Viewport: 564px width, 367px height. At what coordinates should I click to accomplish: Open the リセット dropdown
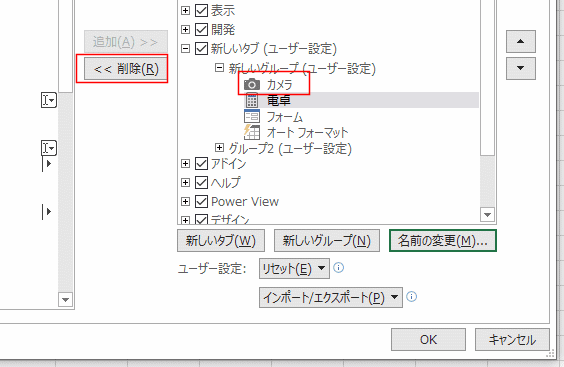294,268
